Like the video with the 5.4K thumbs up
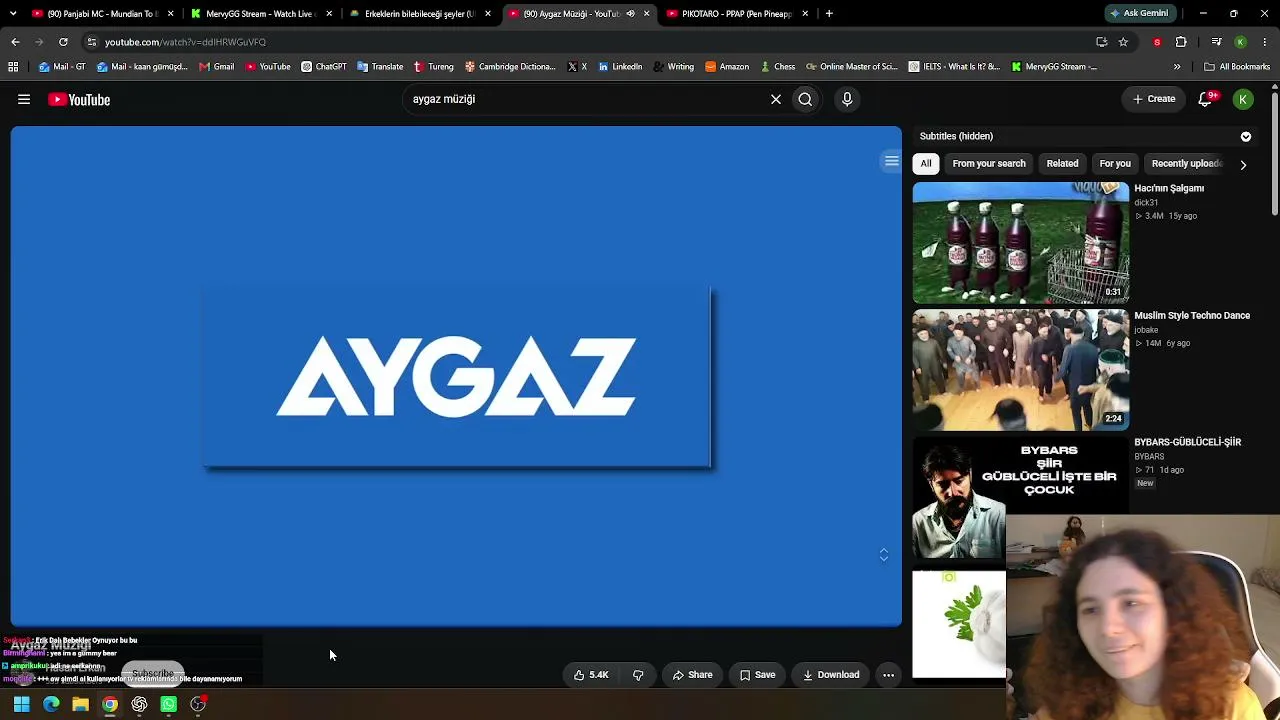 (x=591, y=675)
